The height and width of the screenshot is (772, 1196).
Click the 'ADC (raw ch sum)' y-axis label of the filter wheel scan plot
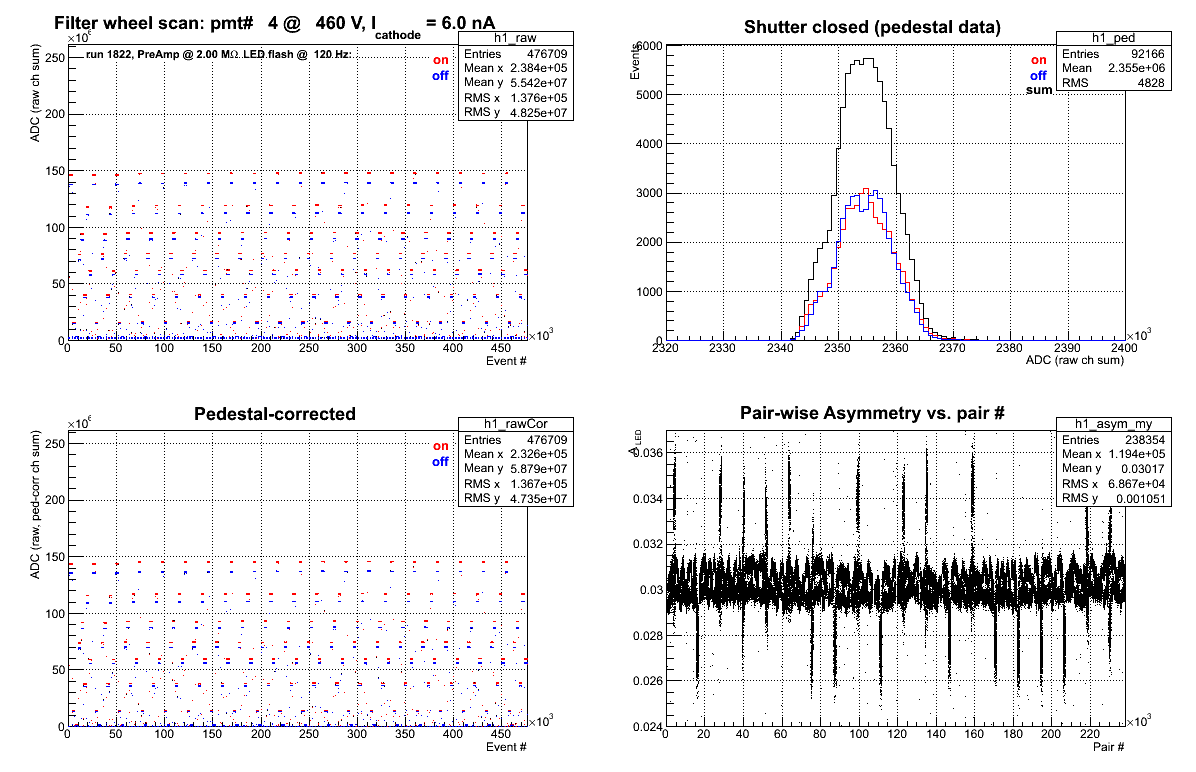pos(36,94)
